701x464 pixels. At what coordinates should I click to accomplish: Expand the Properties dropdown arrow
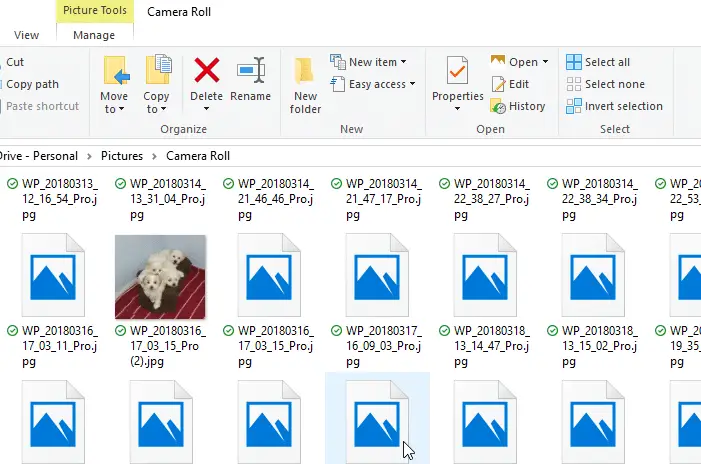457,109
